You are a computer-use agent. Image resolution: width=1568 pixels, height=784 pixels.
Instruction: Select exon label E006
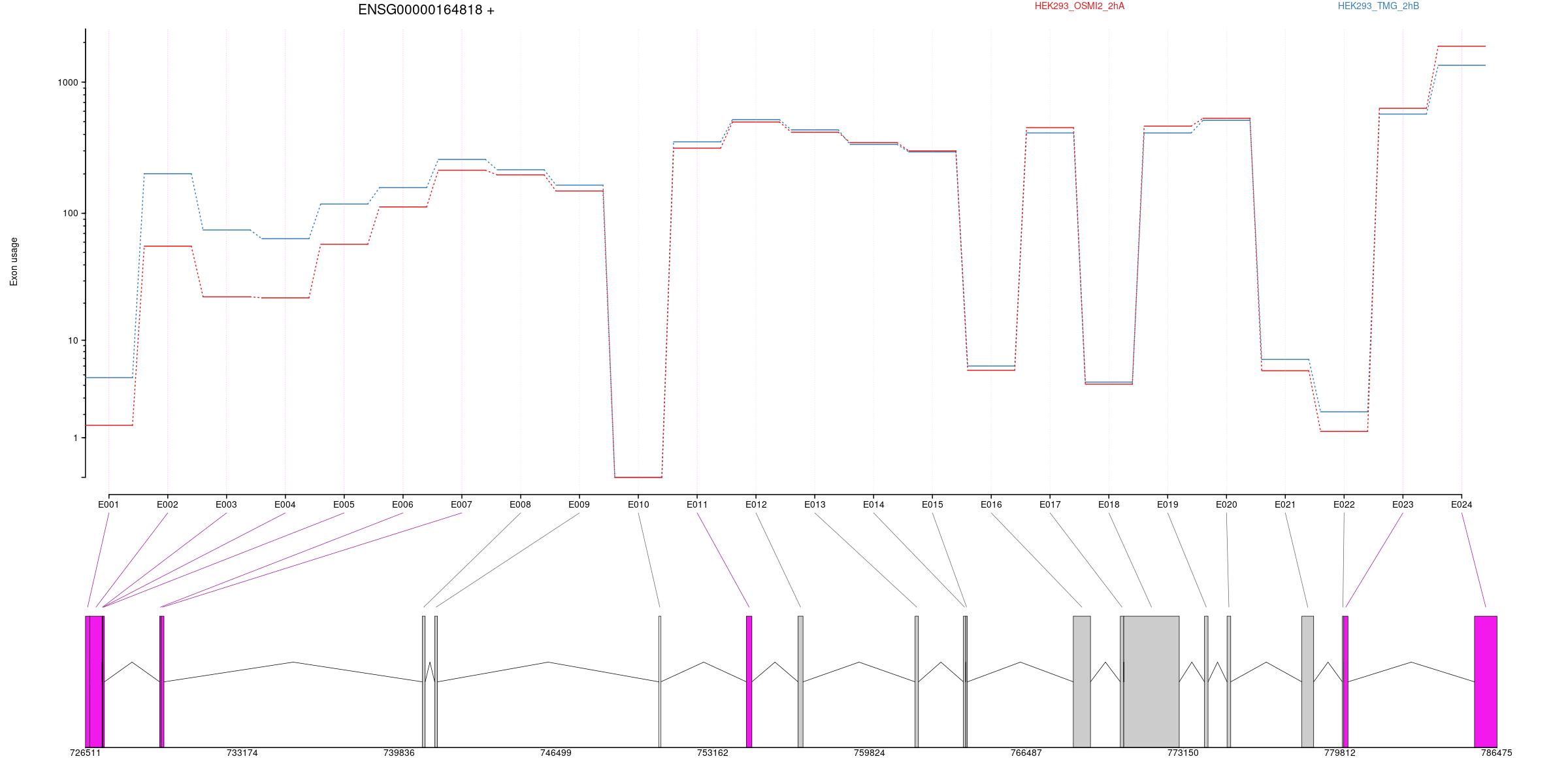coord(402,504)
